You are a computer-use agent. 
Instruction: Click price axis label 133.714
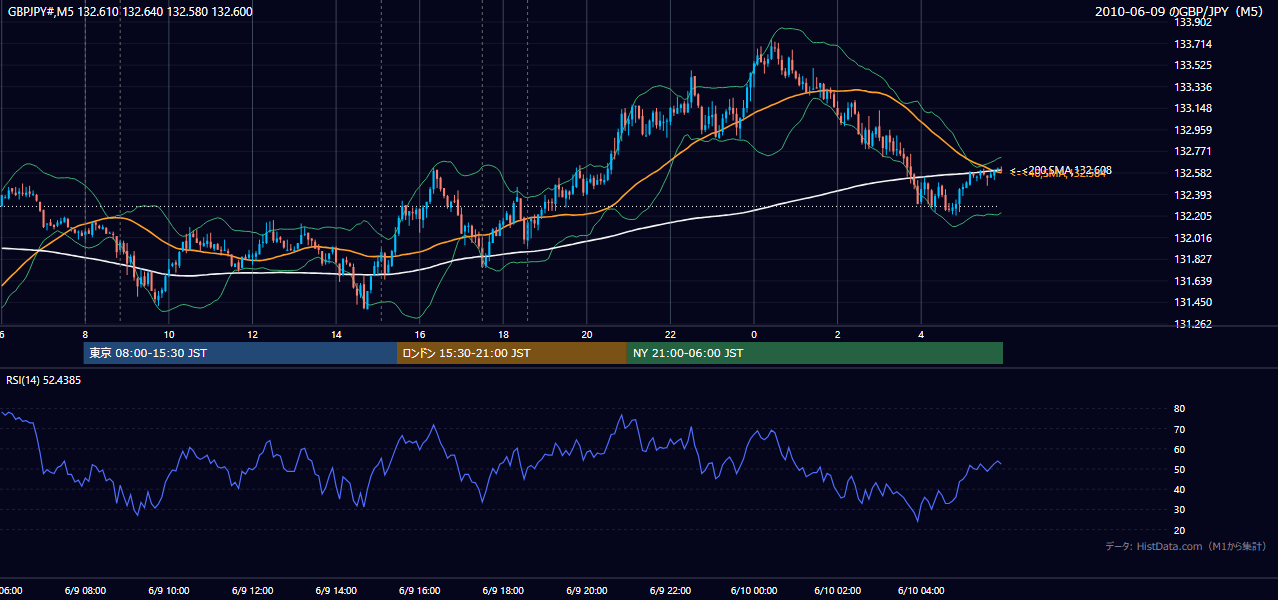pos(1192,44)
